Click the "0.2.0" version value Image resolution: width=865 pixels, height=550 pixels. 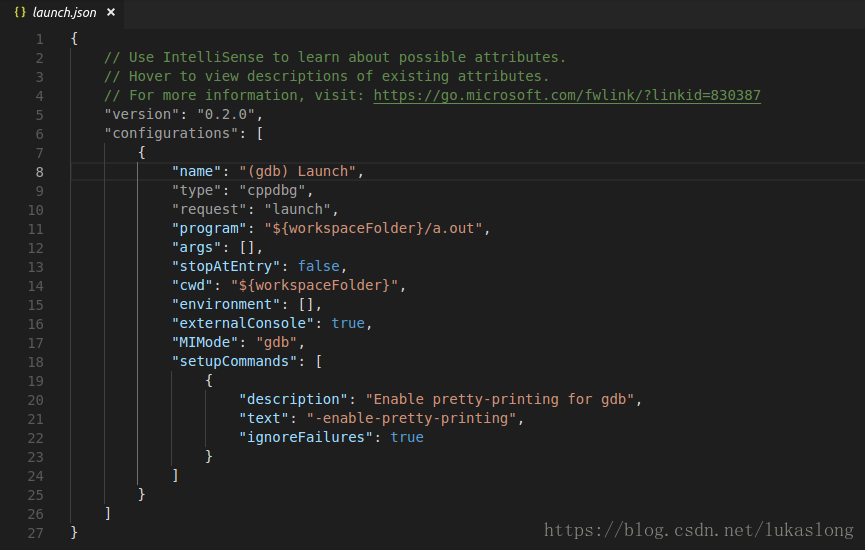(226, 114)
